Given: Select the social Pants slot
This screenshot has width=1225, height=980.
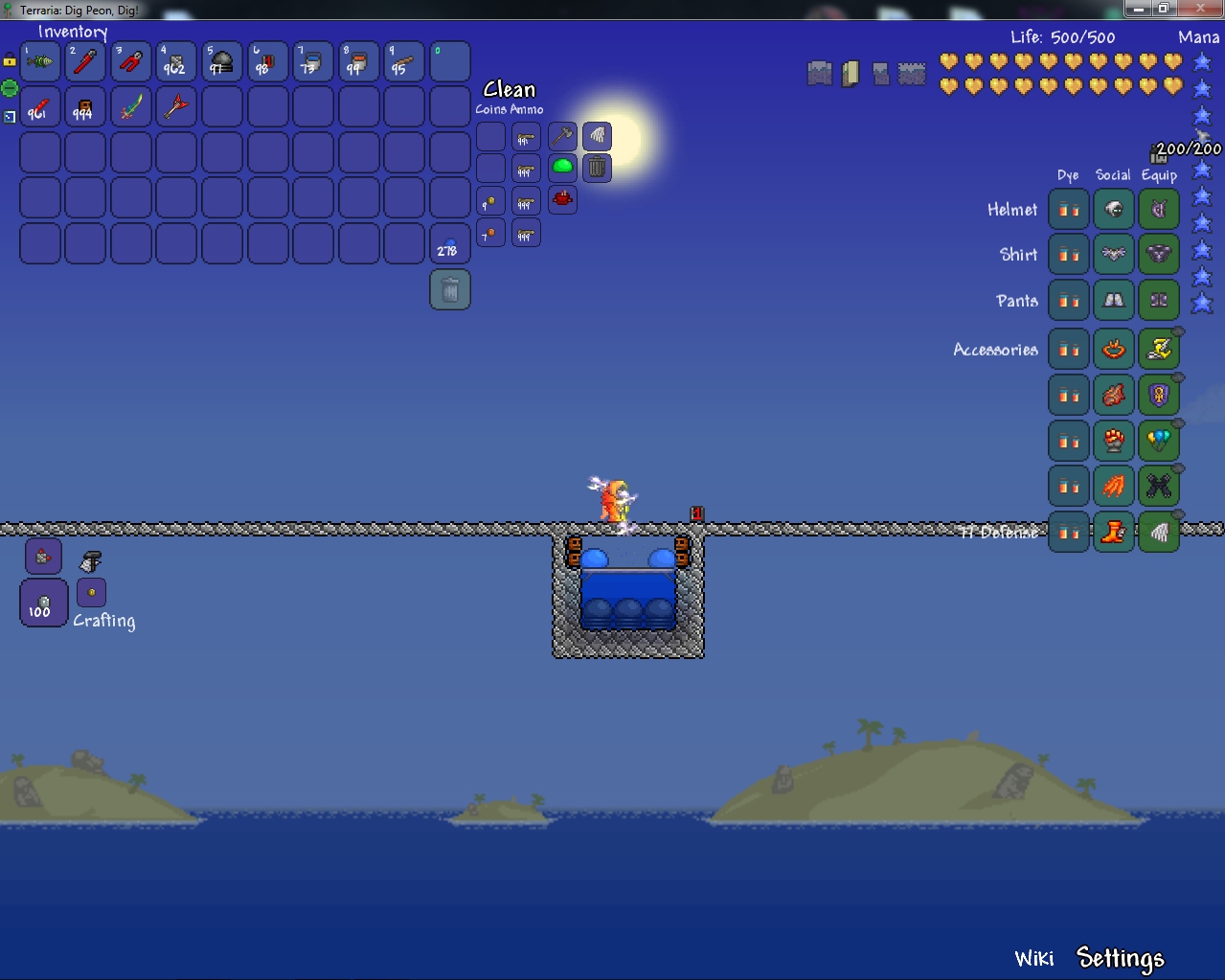Looking at the screenshot, I should (1114, 300).
